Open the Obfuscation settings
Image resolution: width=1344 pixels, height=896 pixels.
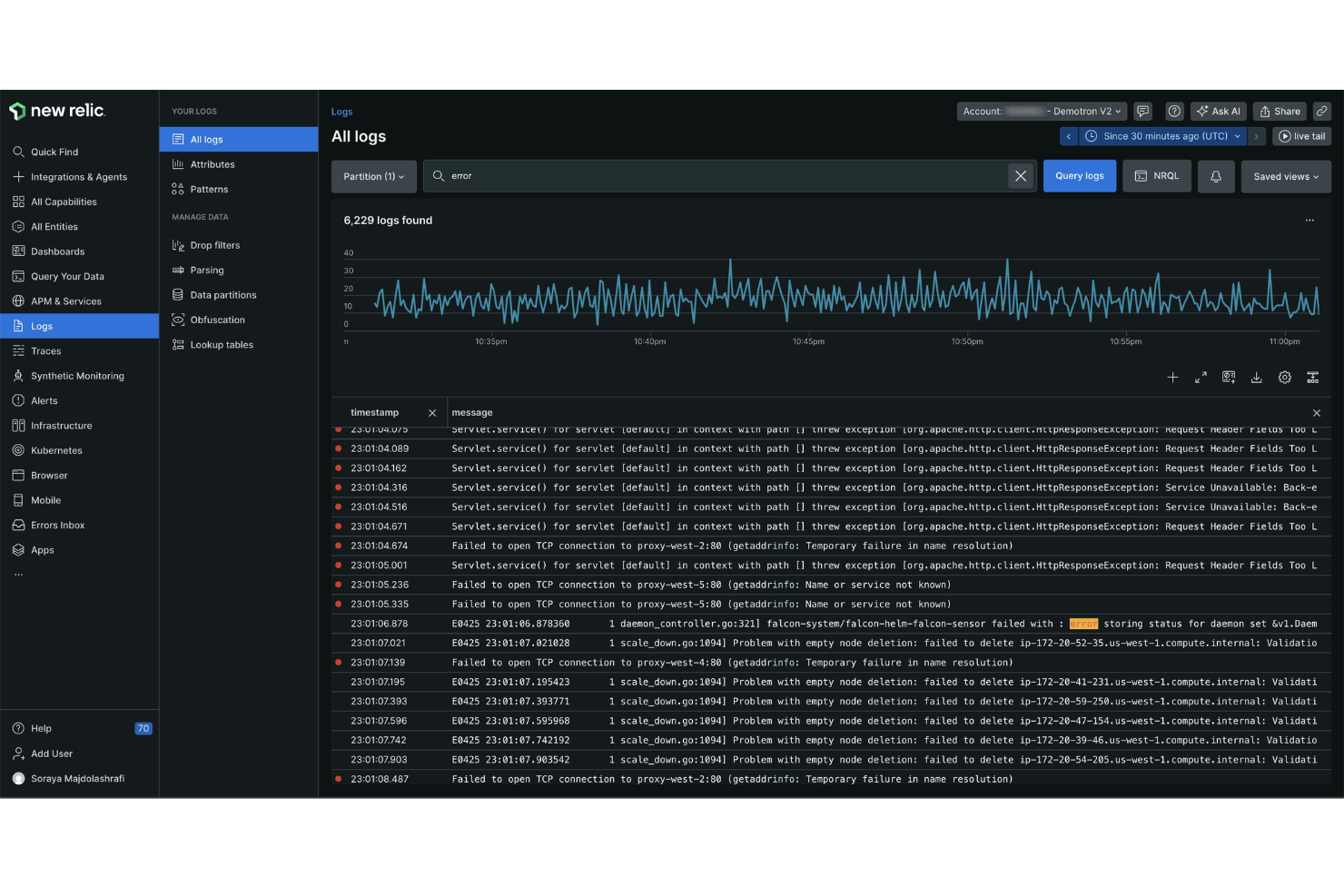point(218,320)
